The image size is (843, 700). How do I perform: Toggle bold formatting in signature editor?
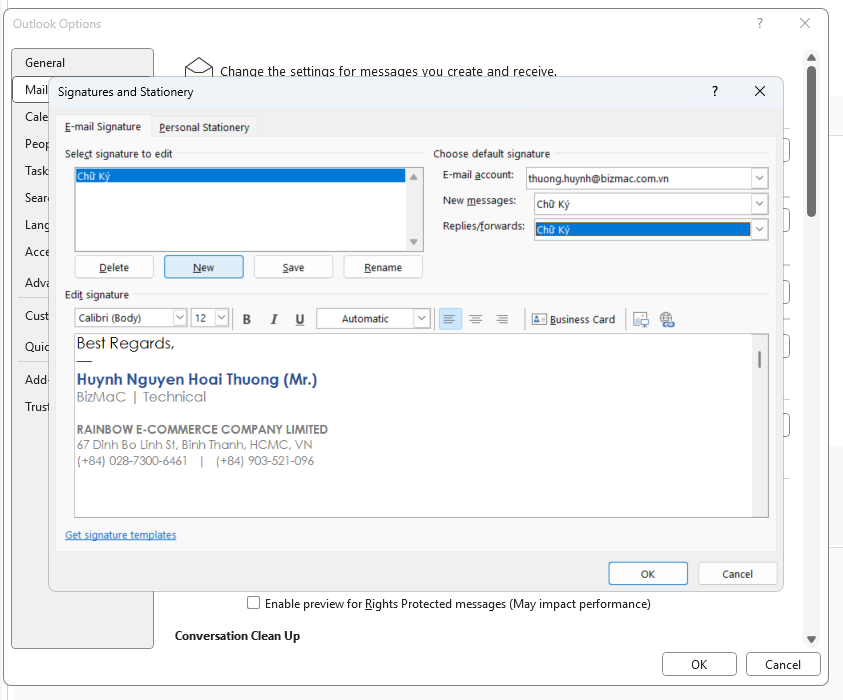pos(247,319)
